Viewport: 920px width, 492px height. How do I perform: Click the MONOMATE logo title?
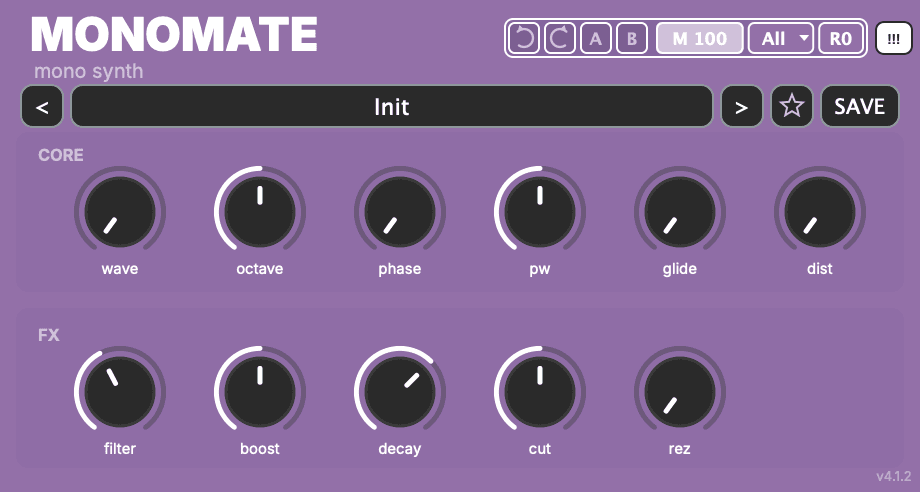[x=174, y=35]
